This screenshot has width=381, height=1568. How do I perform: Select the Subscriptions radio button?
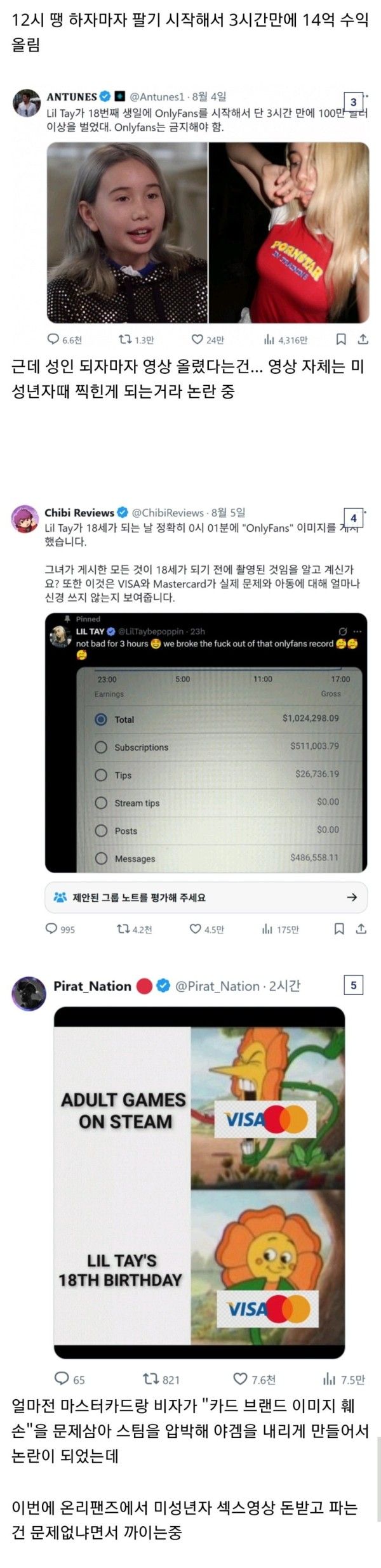100,747
